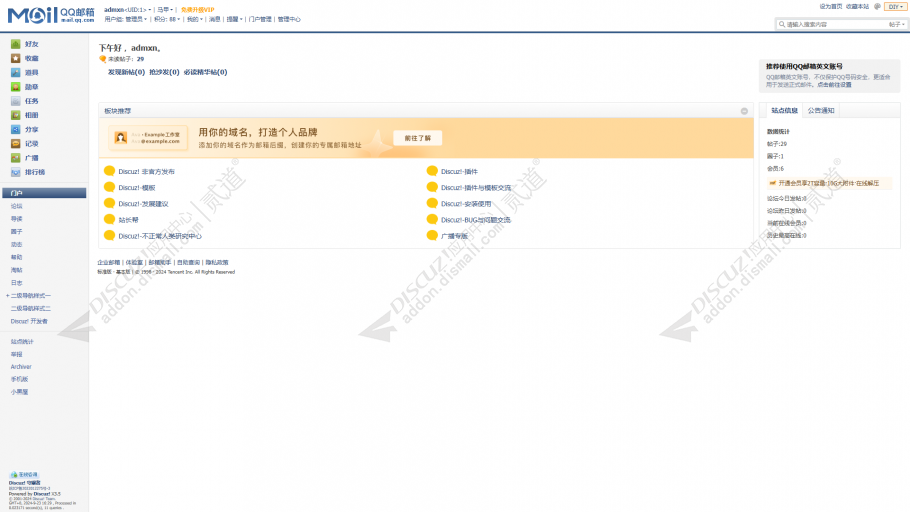This screenshot has height=512, width=910.
Task: Click the 收藏本站 link
Action: [857, 7]
